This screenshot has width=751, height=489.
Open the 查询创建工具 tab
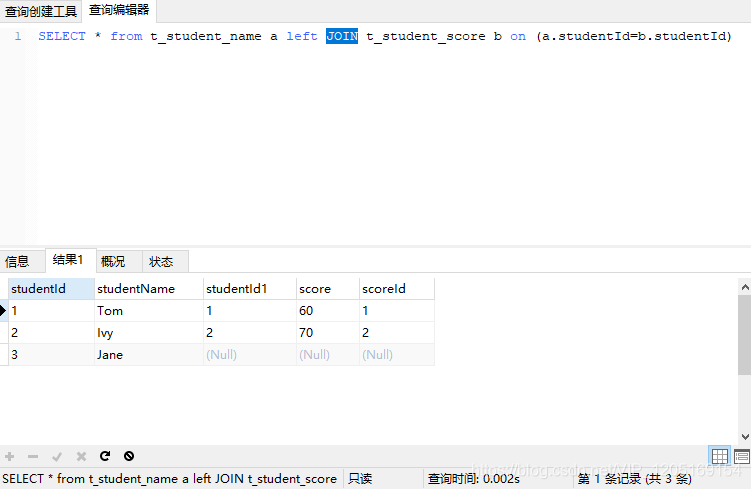click(41, 11)
